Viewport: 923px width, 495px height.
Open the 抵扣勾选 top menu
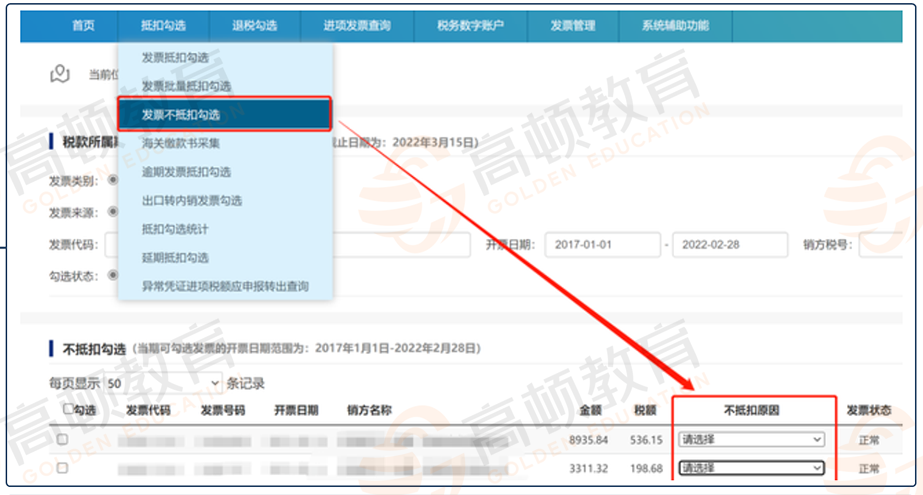pyautogui.click(x=162, y=26)
